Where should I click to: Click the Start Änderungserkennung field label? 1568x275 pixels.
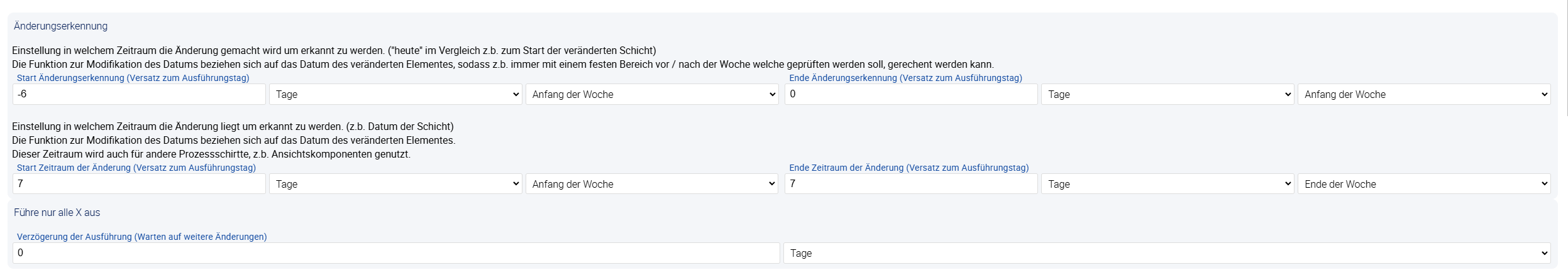[x=133, y=78]
